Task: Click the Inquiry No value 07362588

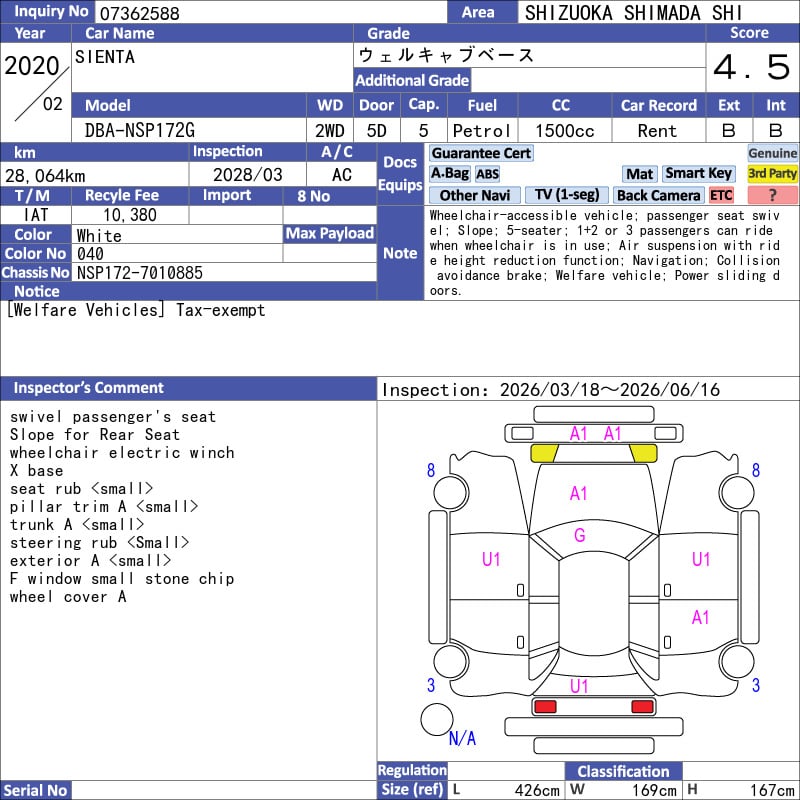Action: coord(138,13)
